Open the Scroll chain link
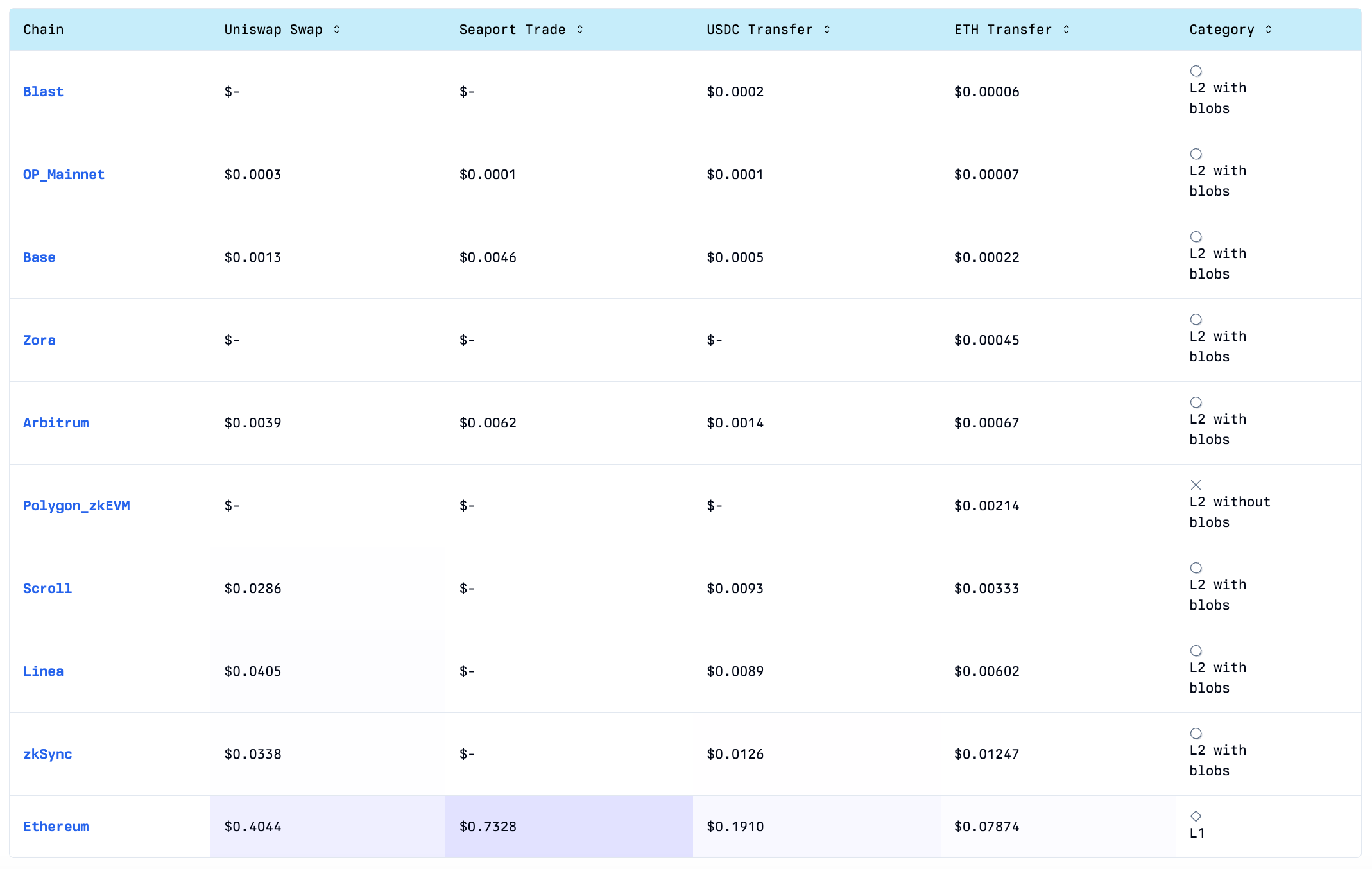Image resolution: width=1372 pixels, height=869 pixels. [47, 589]
